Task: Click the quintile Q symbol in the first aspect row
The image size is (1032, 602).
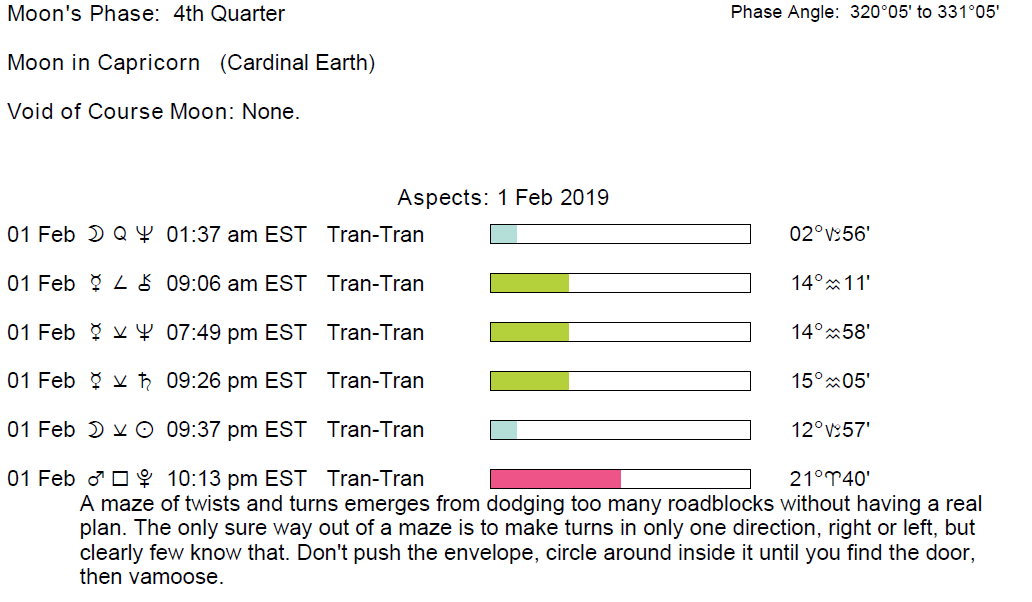Action: tap(121, 235)
